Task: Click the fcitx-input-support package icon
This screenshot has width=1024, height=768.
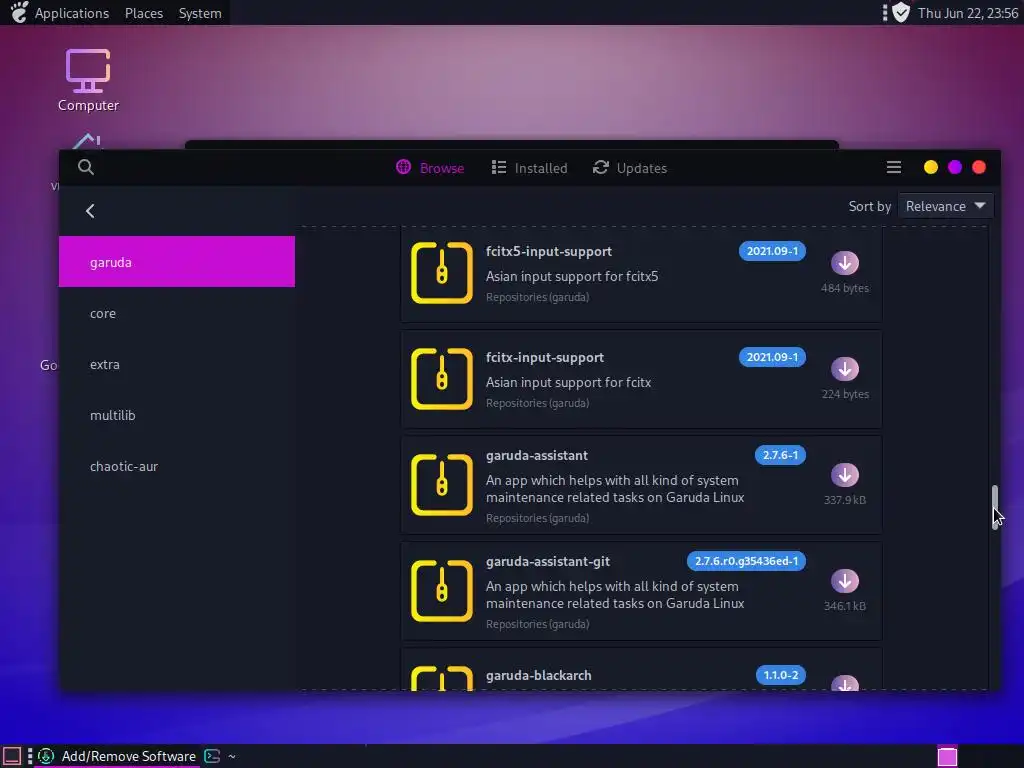Action: 442,378
